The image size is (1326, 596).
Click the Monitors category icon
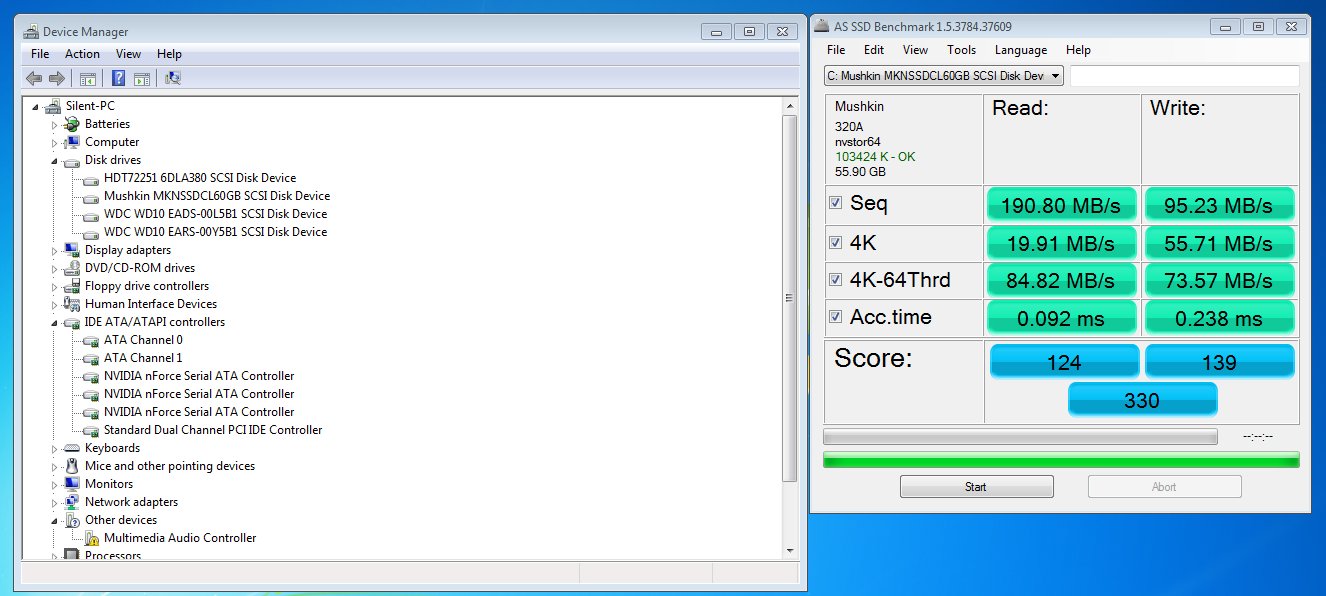tap(71, 484)
